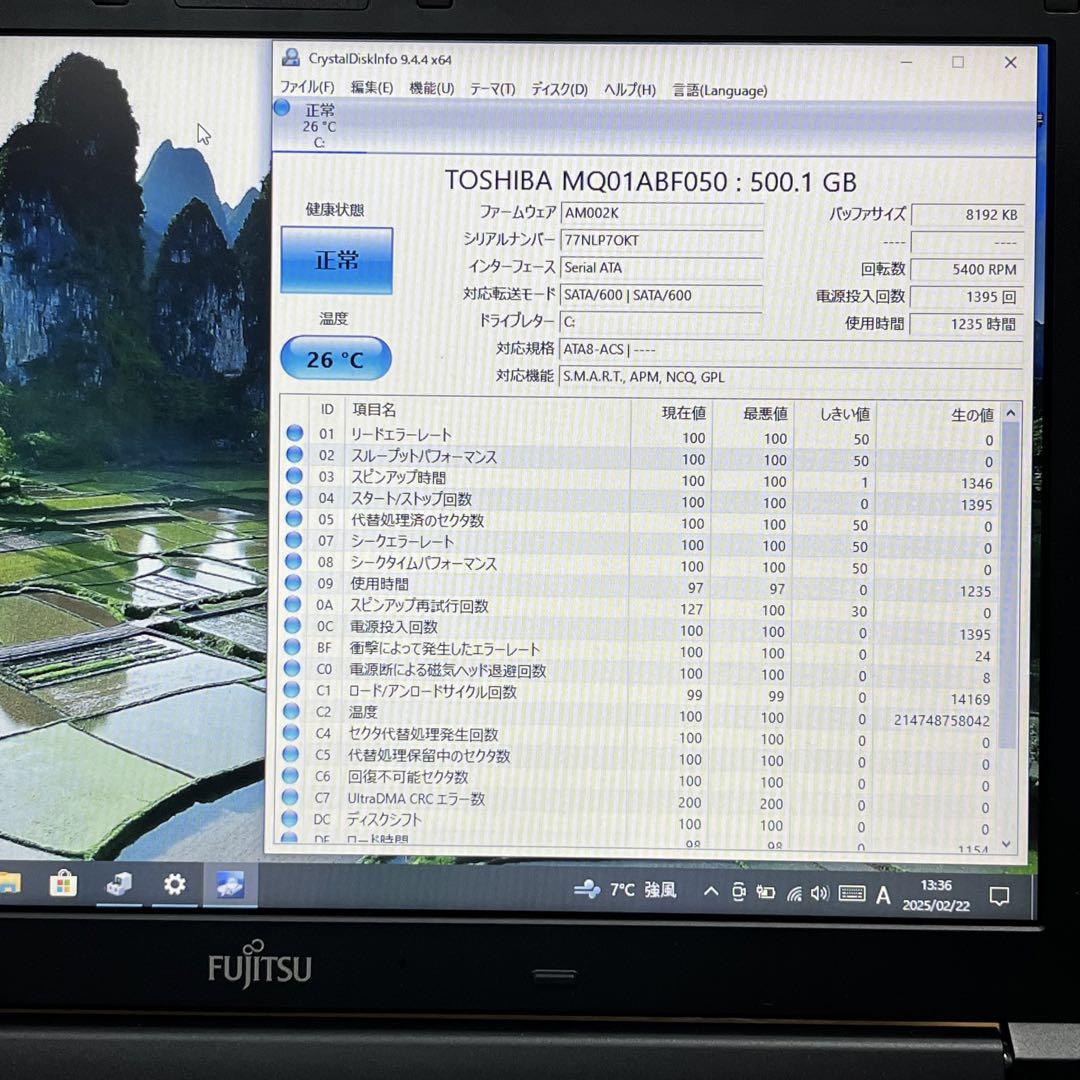Click the status circle for ID 09 使用時間 row
The width and height of the screenshot is (1080, 1080).
pos(293,583)
